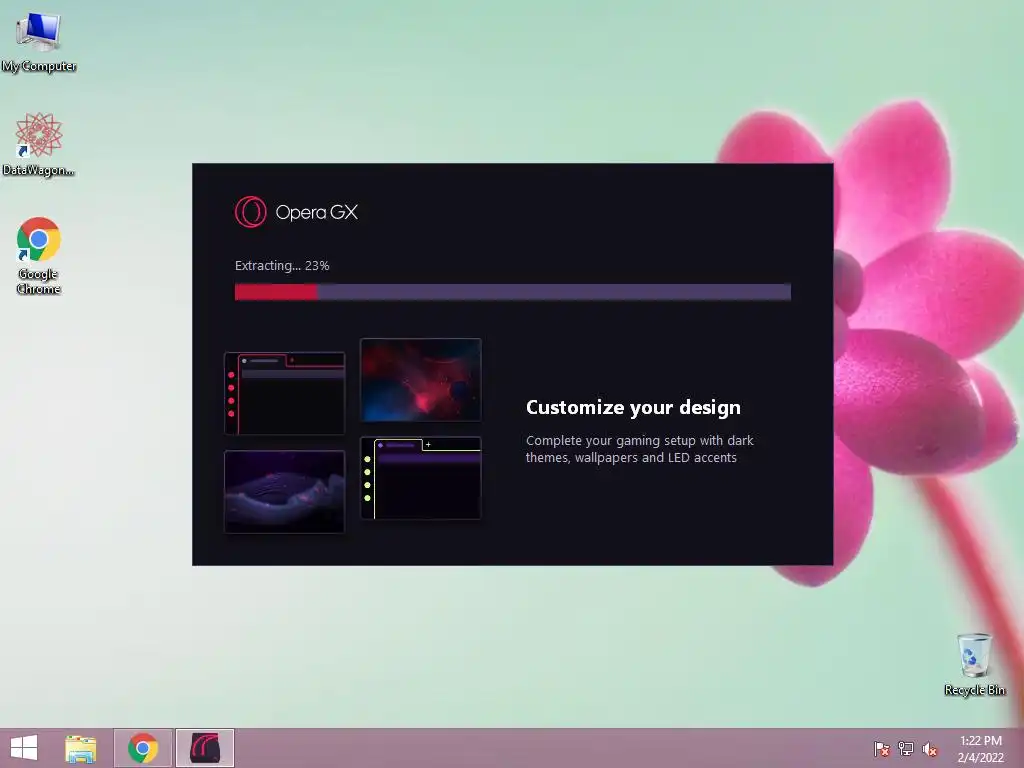The image size is (1024, 768).
Task: Open the Action Center flag tray icon
Action: click(x=881, y=749)
